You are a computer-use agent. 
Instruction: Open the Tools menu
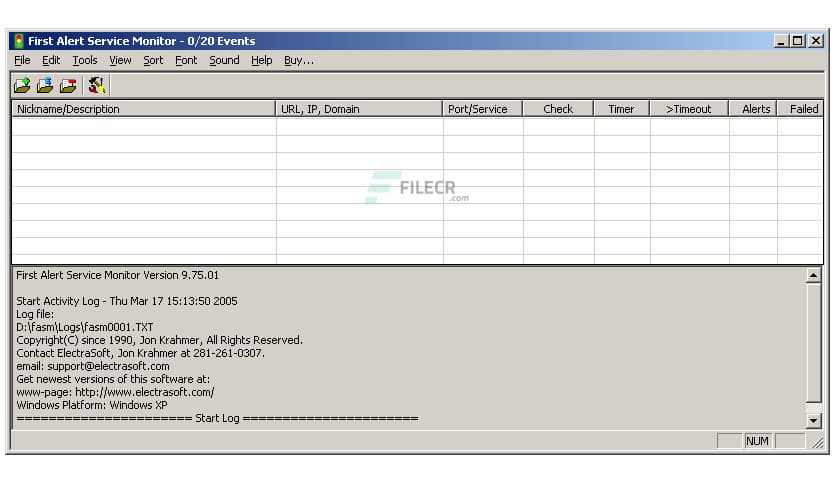coord(85,60)
